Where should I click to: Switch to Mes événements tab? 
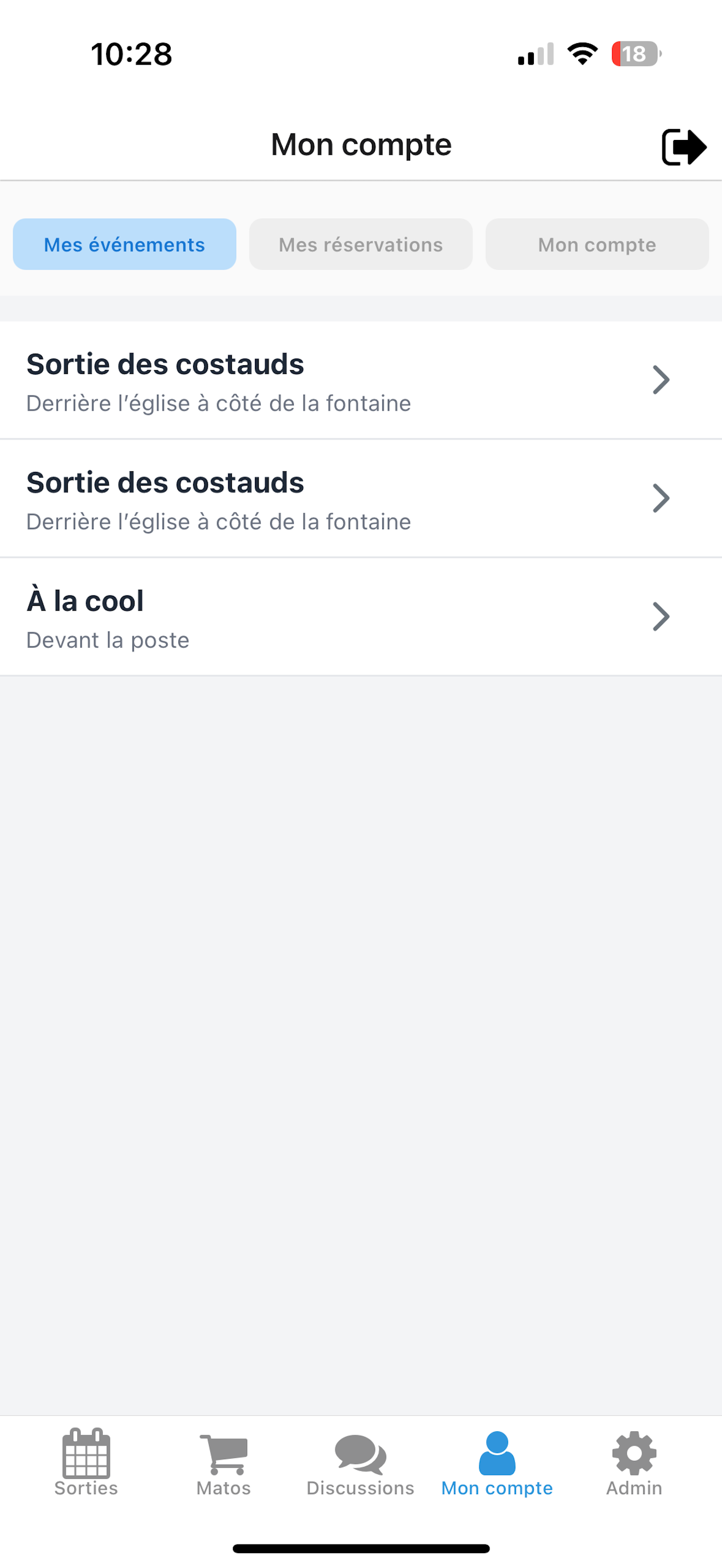(124, 244)
